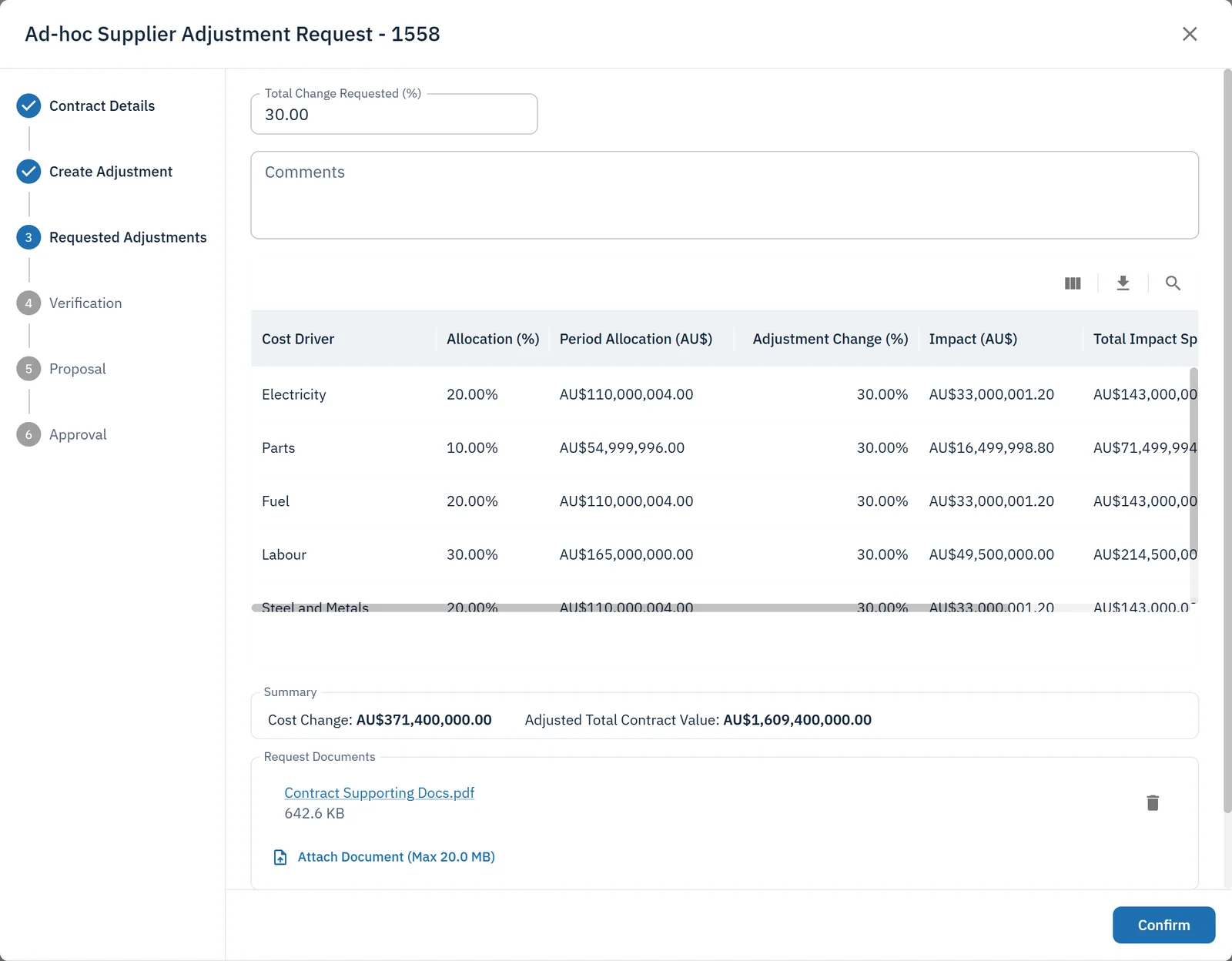1232x961 pixels.
Task: Download the table data
Action: [x=1123, y=283]
